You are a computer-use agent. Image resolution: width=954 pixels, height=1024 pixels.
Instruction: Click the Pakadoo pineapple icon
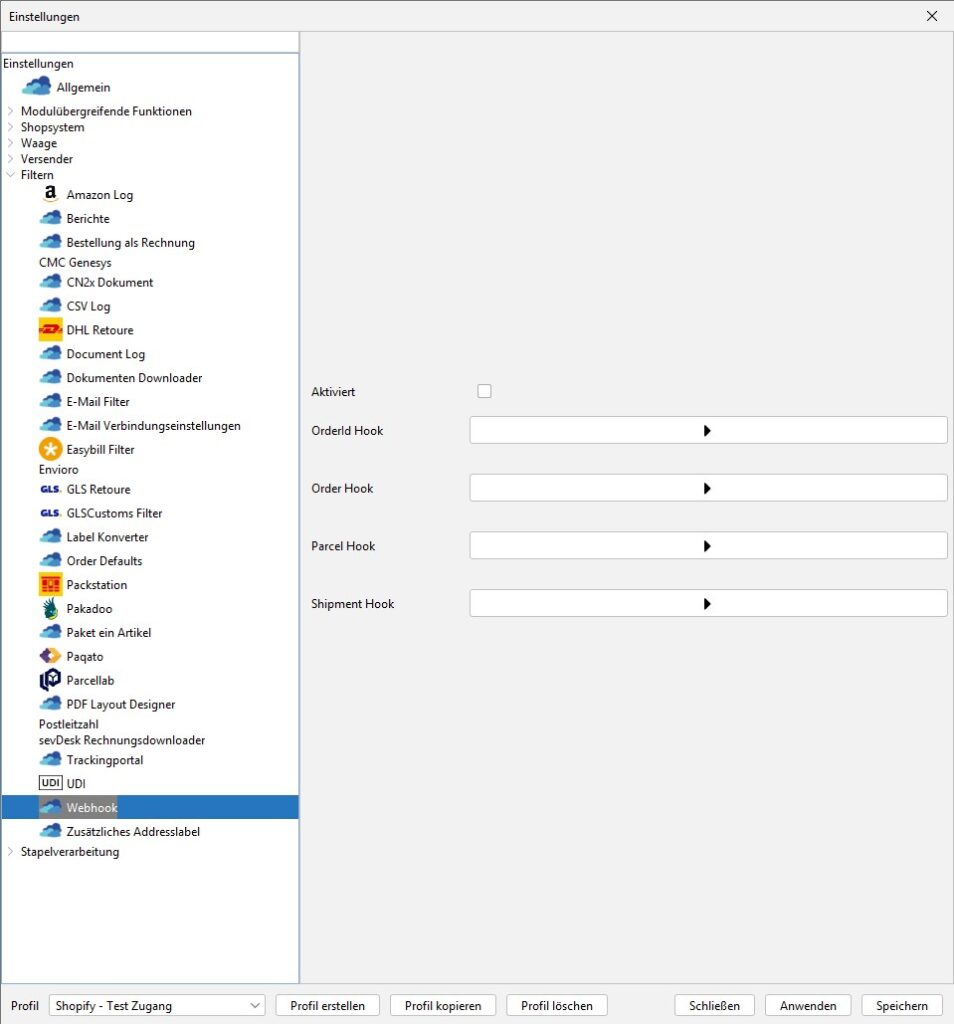50,609
